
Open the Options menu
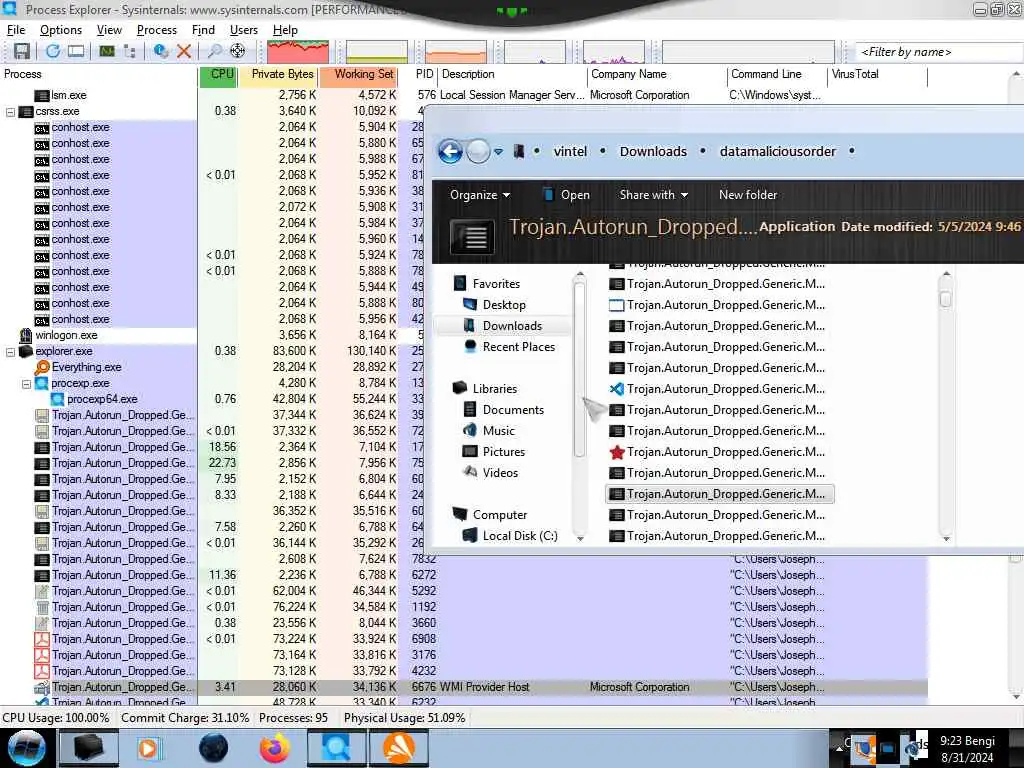click(61, 30)
